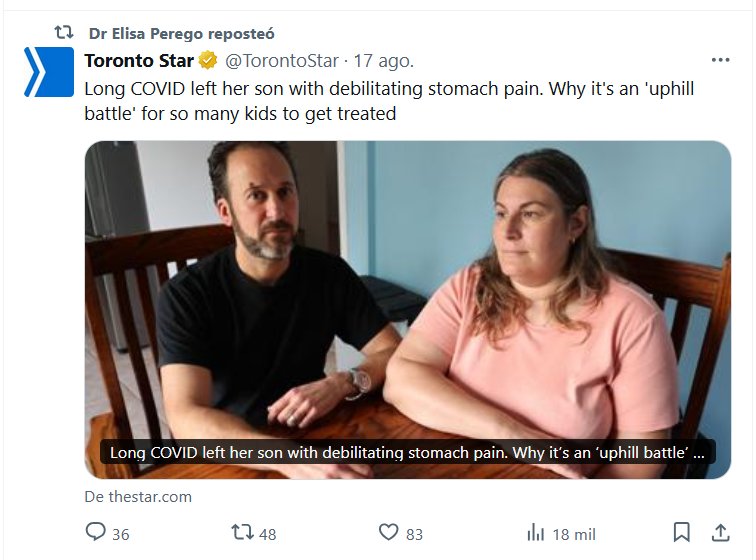This screenshot has height=560, width=756.
Task: Open the share icon for this post
Action: (719, 532)
